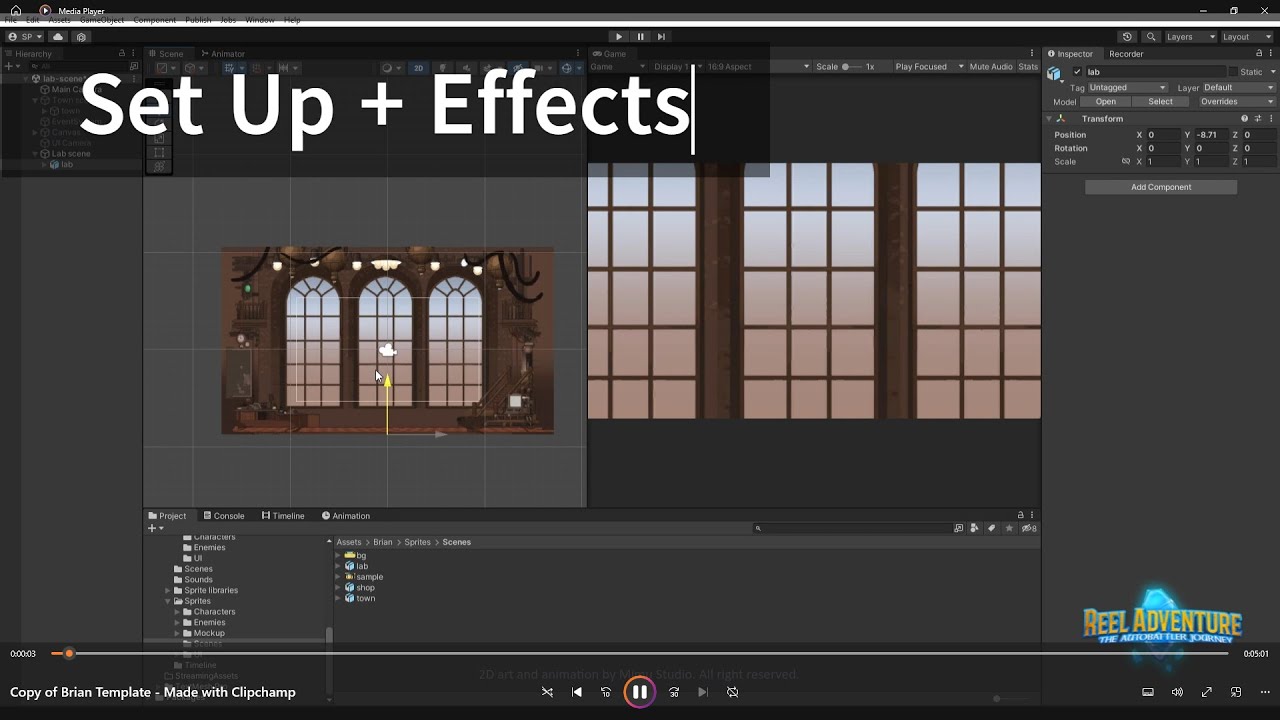Switch to the Timeline tab
This screenshot has height=720, width=1280.
[x=283, y=516]
